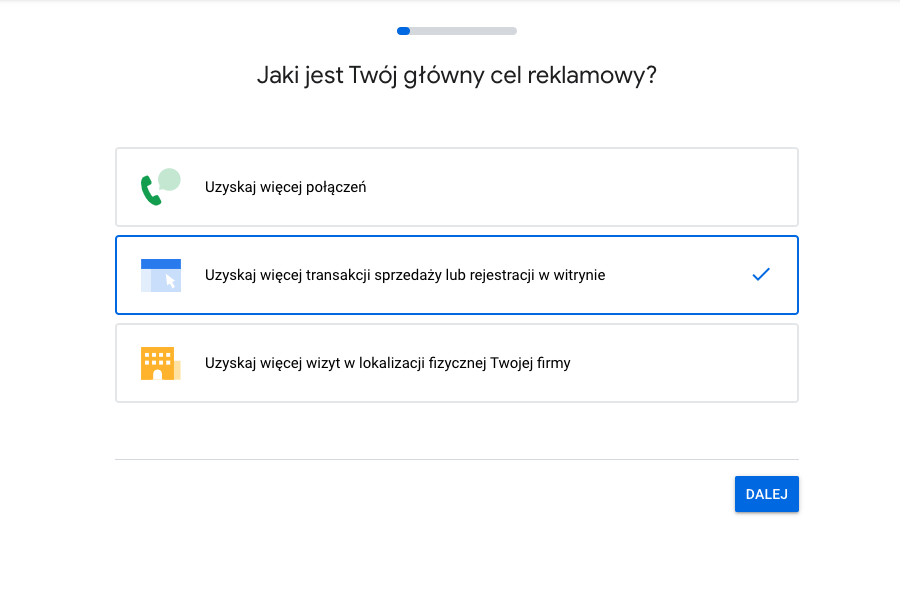Image resolution: width=900 pixels, height=590 pixels.
Task: Click the blue filled segment of progress bar
Action: 404,31
